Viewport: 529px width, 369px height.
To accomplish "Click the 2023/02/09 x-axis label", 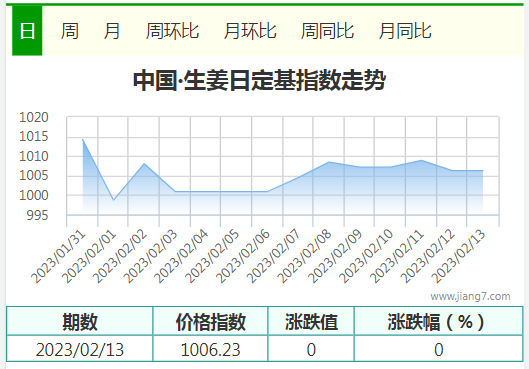I will click(336, 257).
